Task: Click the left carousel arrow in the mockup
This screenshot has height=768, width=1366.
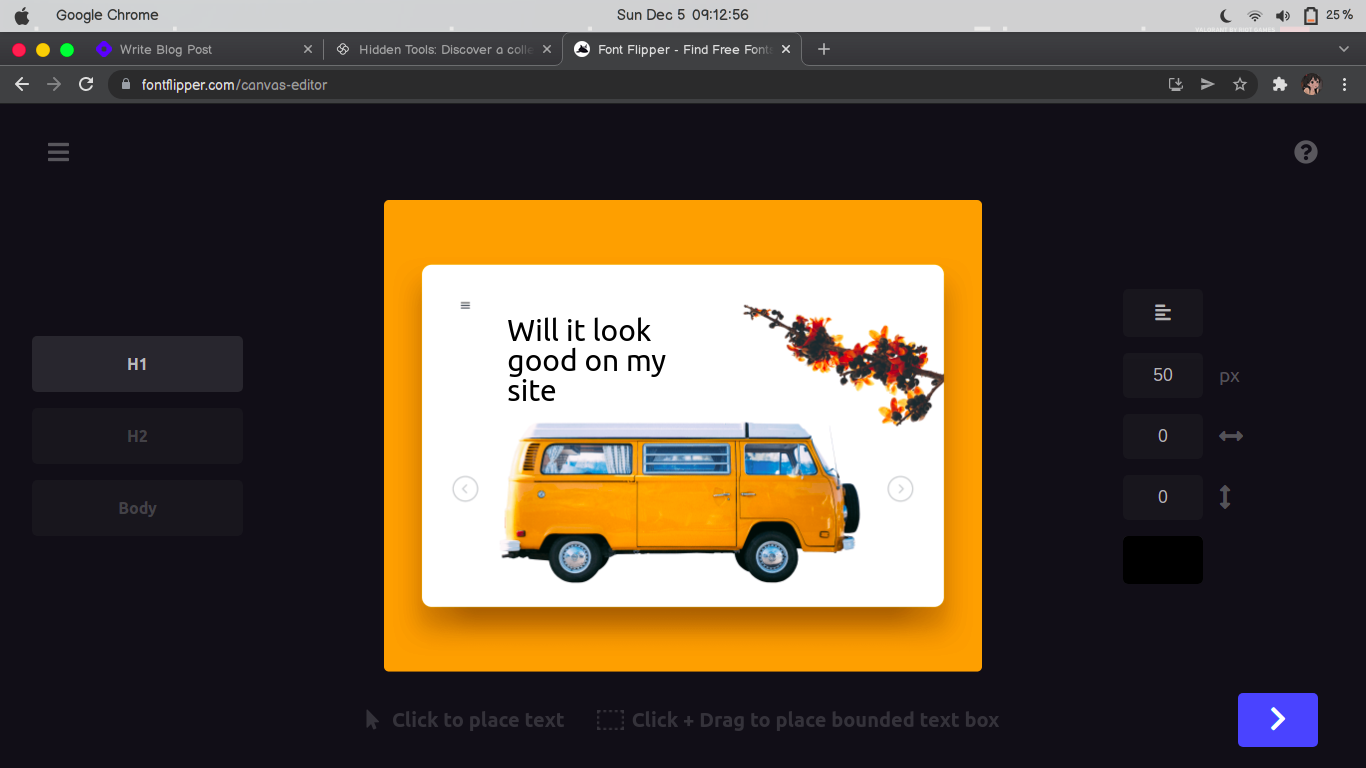Action: 465,489
